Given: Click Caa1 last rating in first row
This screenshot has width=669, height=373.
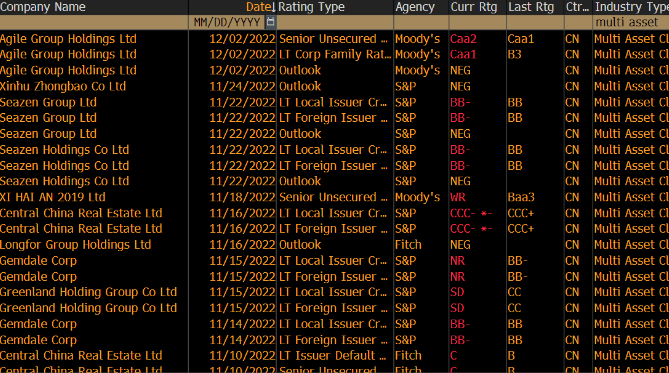Looking at the screenshot, I should point(521,39).
